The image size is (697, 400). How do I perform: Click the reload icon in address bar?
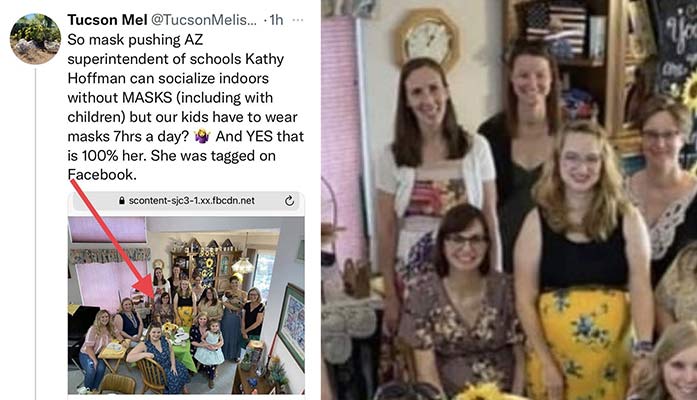289,201
